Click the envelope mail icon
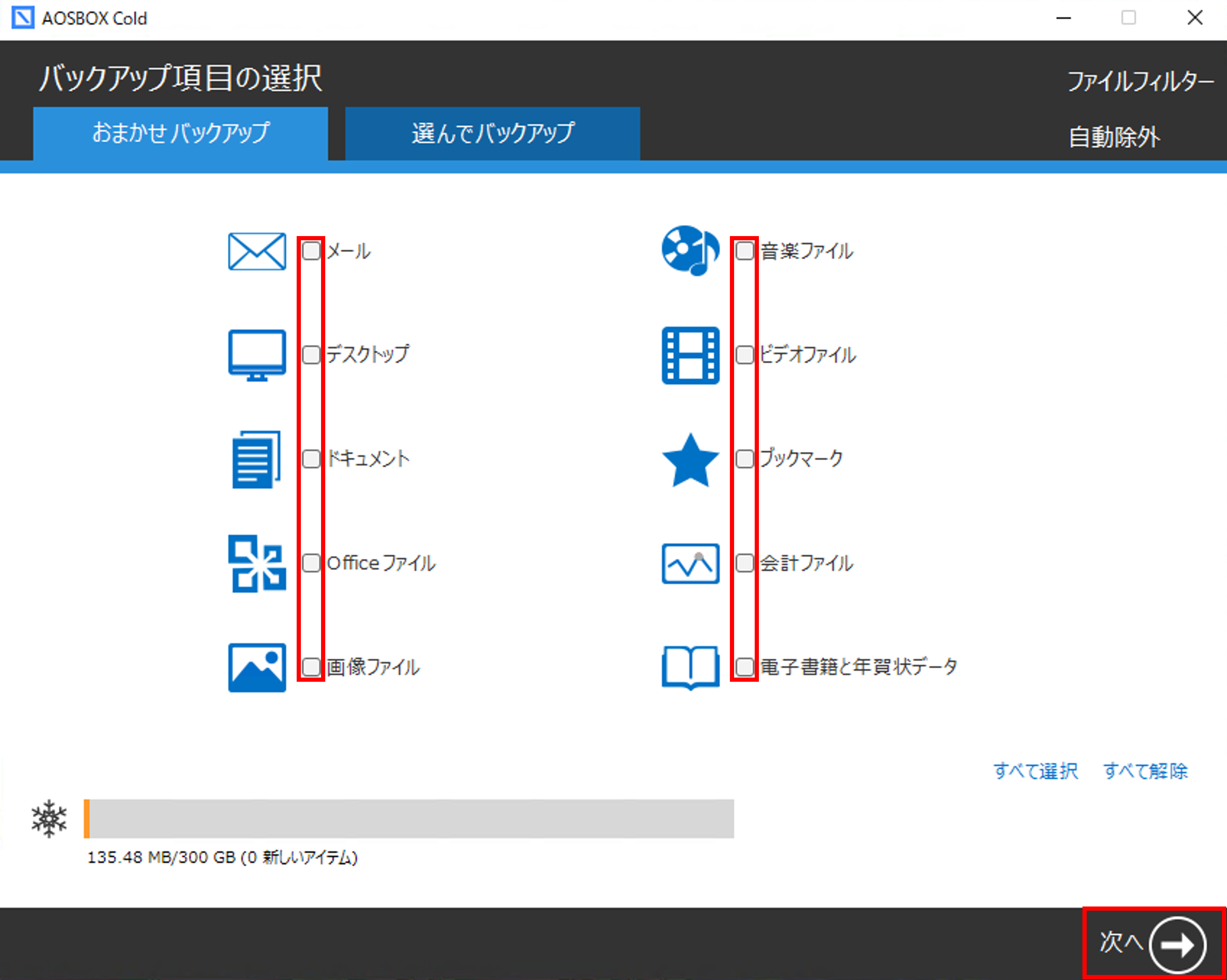1227x980 pixels. pyautogui.click(x=257, y=251)
